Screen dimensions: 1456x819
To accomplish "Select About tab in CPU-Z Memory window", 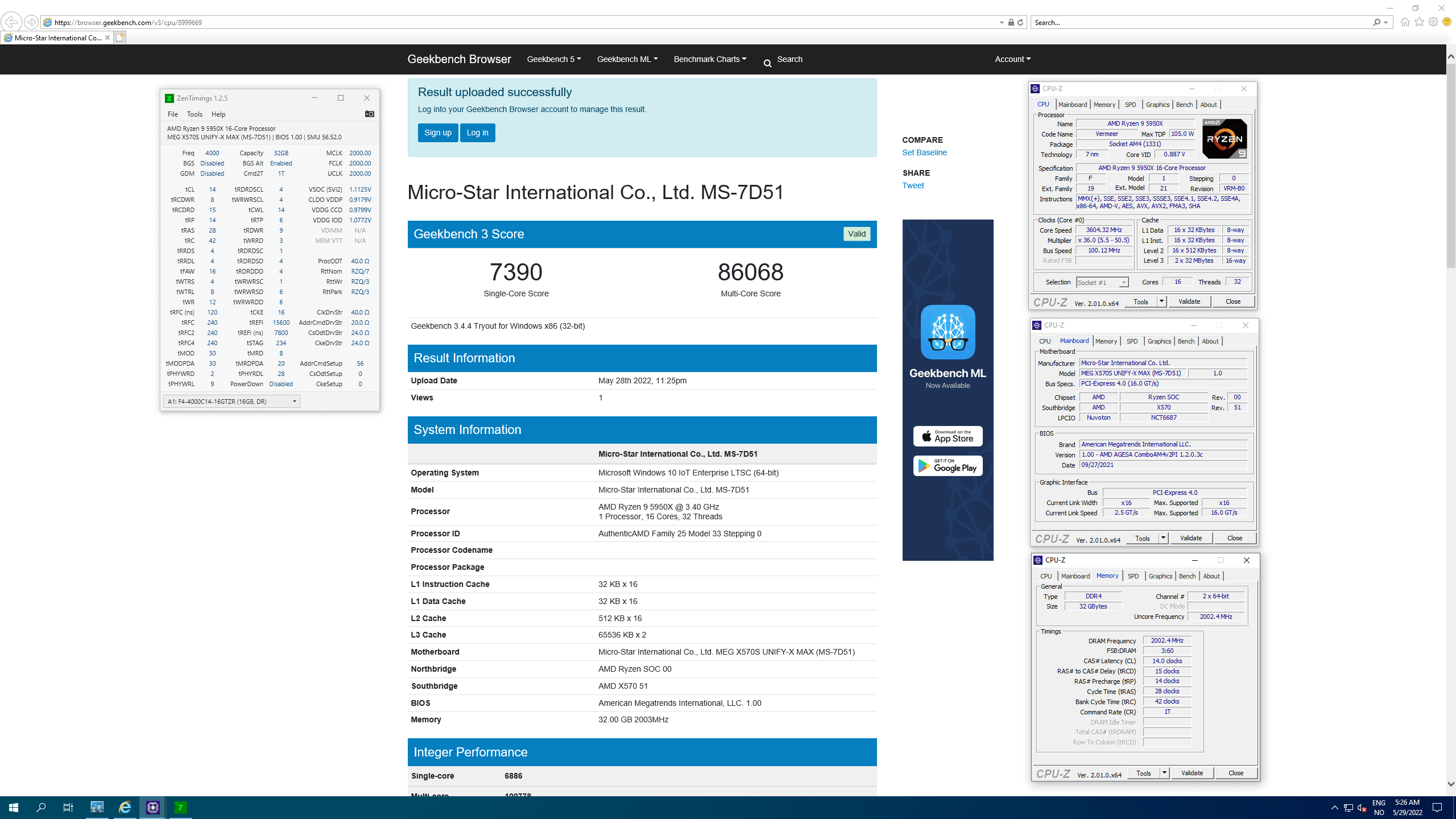I will click(x=1211, y=576).
